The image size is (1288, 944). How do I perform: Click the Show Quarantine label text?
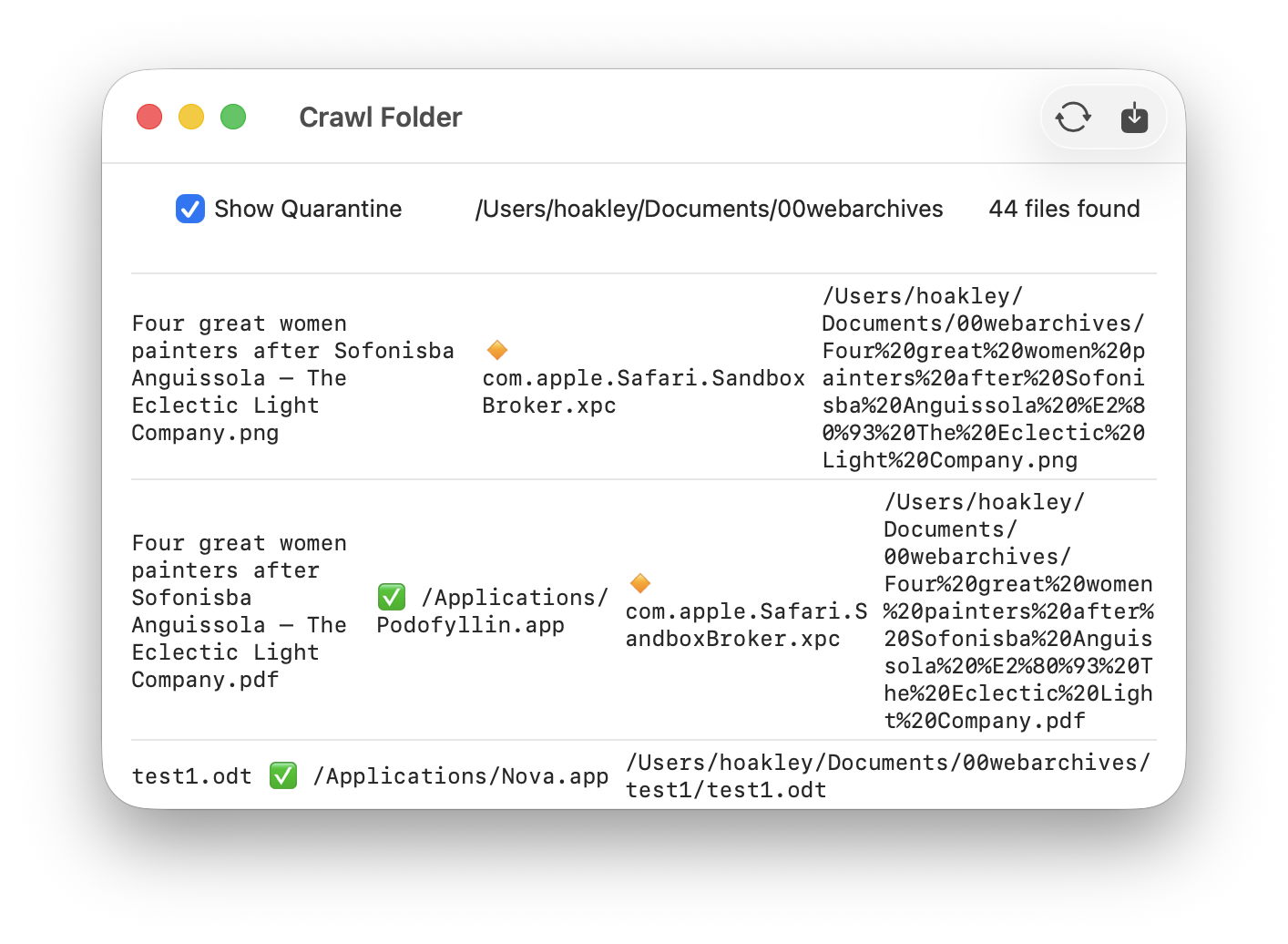pos(307,209)
